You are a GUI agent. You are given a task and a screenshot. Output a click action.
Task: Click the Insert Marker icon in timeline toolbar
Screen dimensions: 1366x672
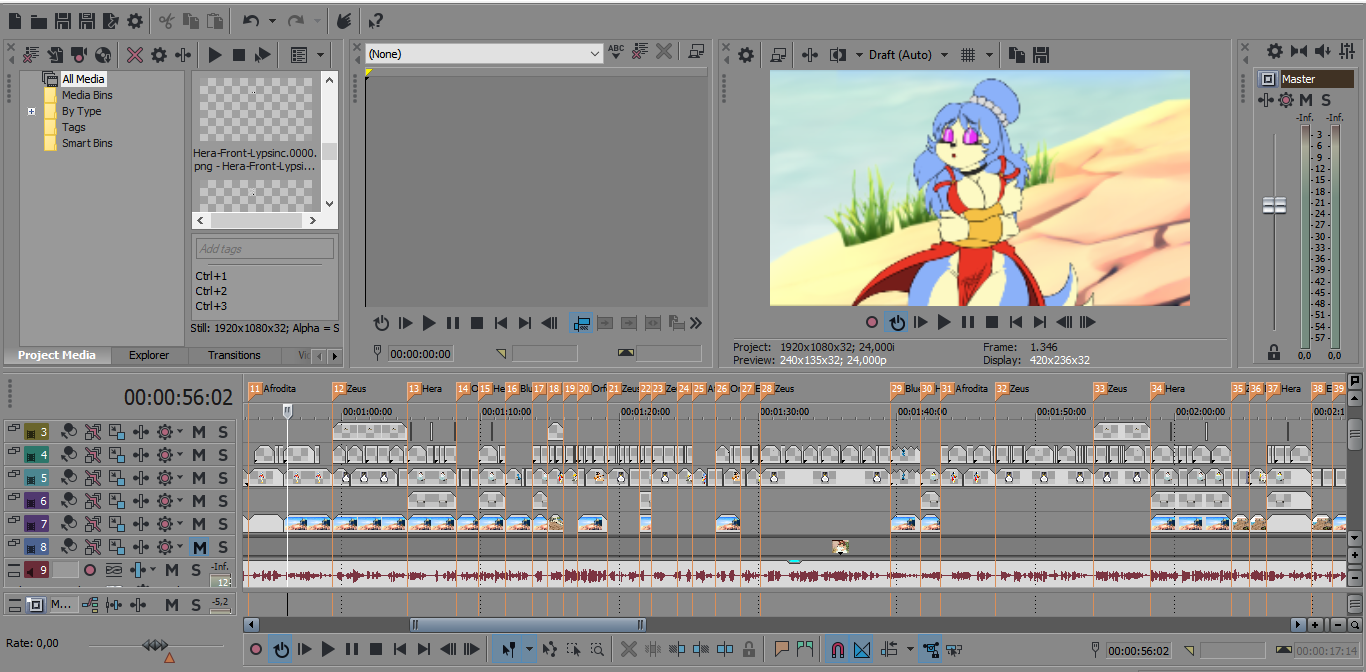coord(782,650)
